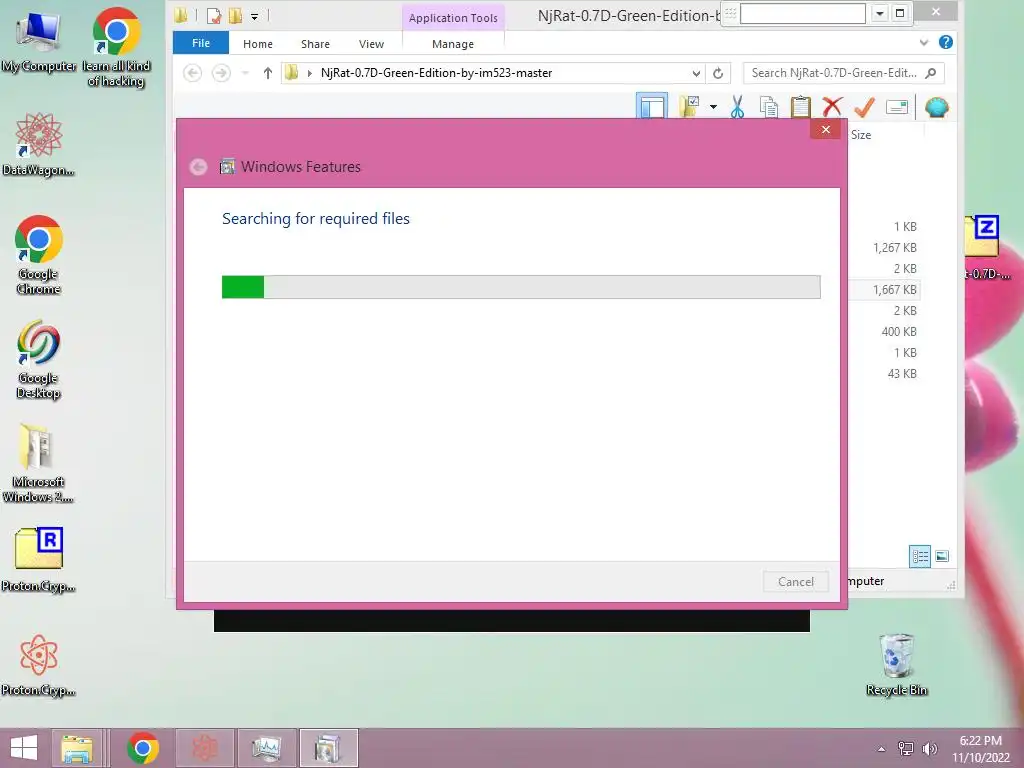The image size is (1024, 768).
Task: Click the Explorer Forward arrow
Action: click(221, 73)
